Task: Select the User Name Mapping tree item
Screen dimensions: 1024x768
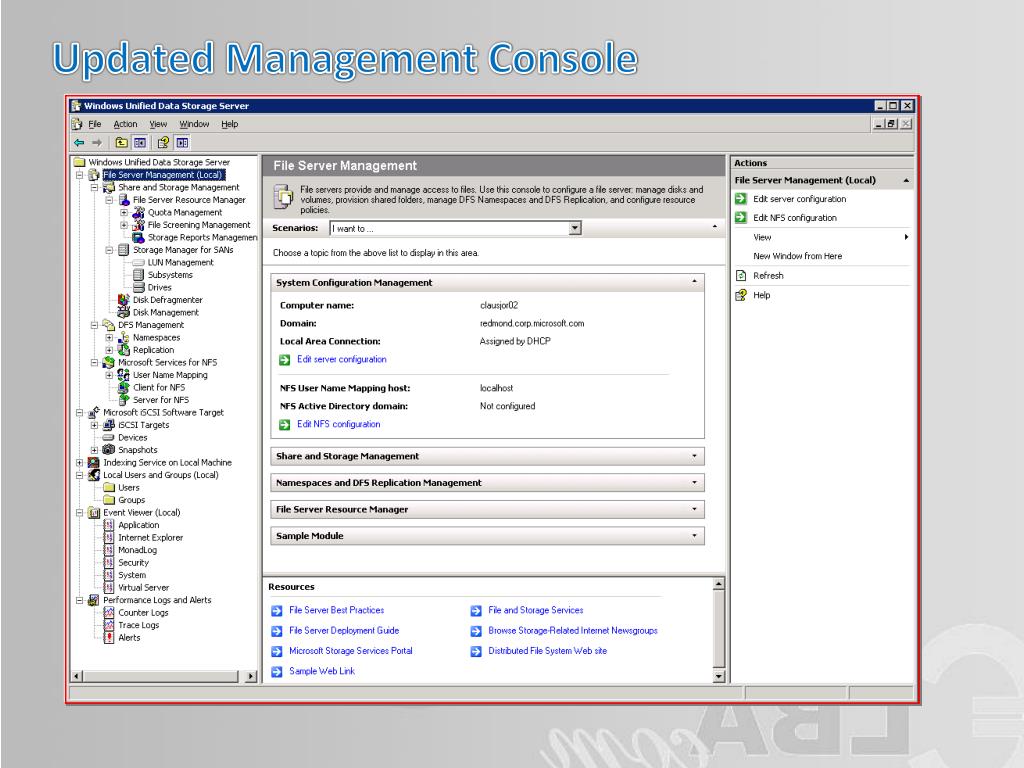Action: tap(170, 375)
